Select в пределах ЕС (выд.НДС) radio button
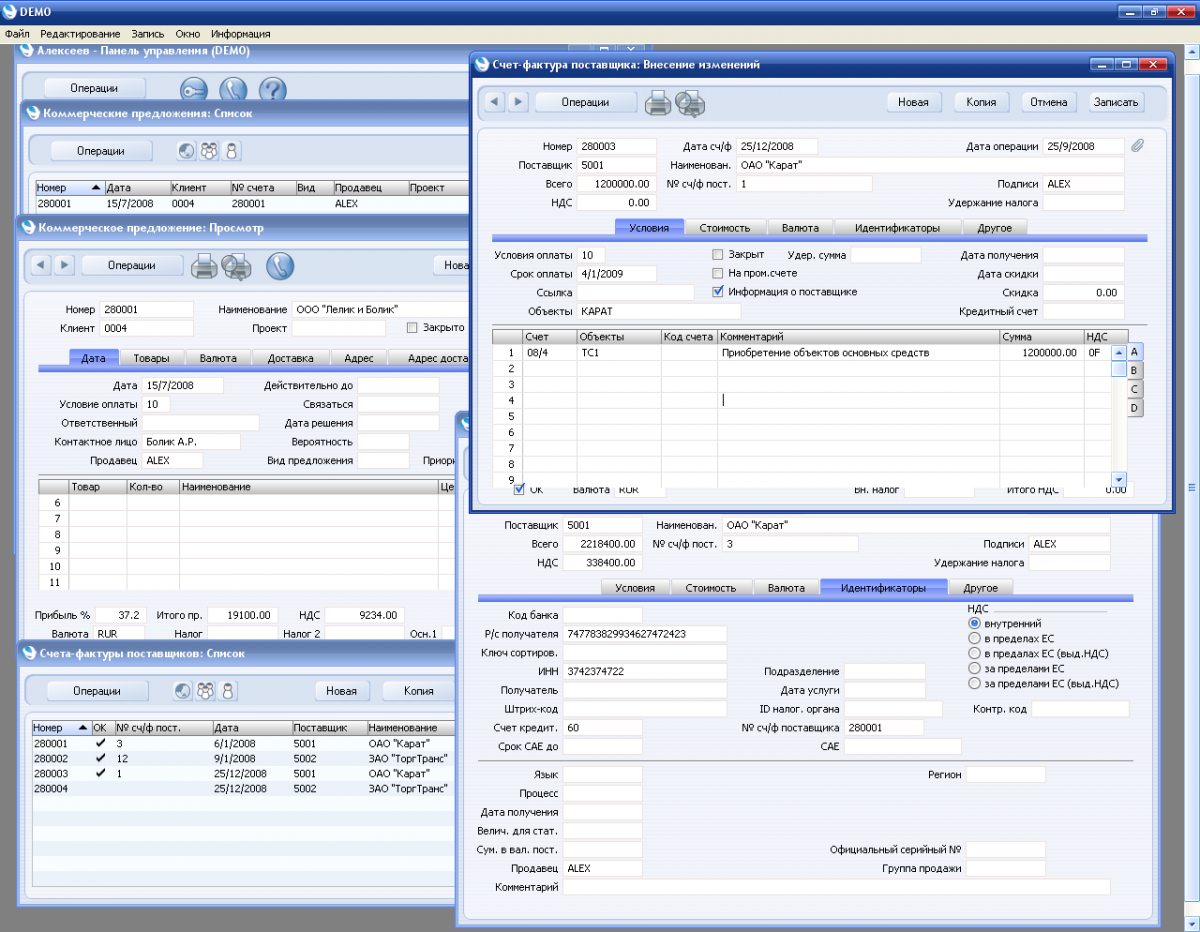The height and width of the screenshot is (932, 1200). point(974,653)
